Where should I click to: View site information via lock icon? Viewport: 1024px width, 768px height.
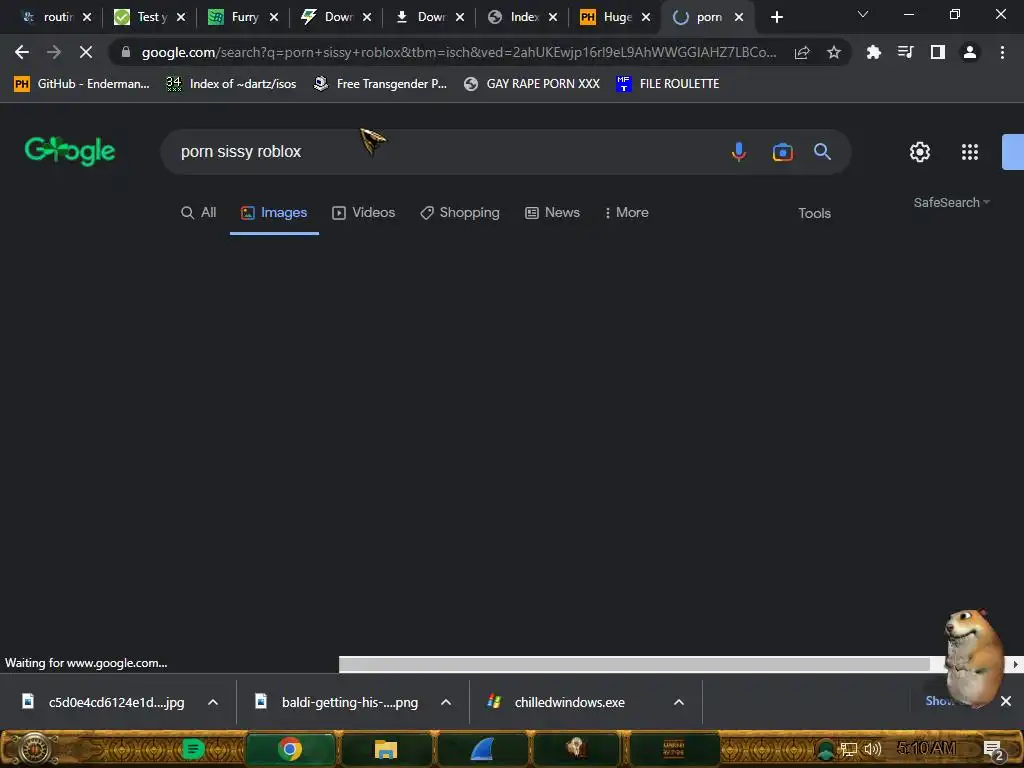coord(125,52)
